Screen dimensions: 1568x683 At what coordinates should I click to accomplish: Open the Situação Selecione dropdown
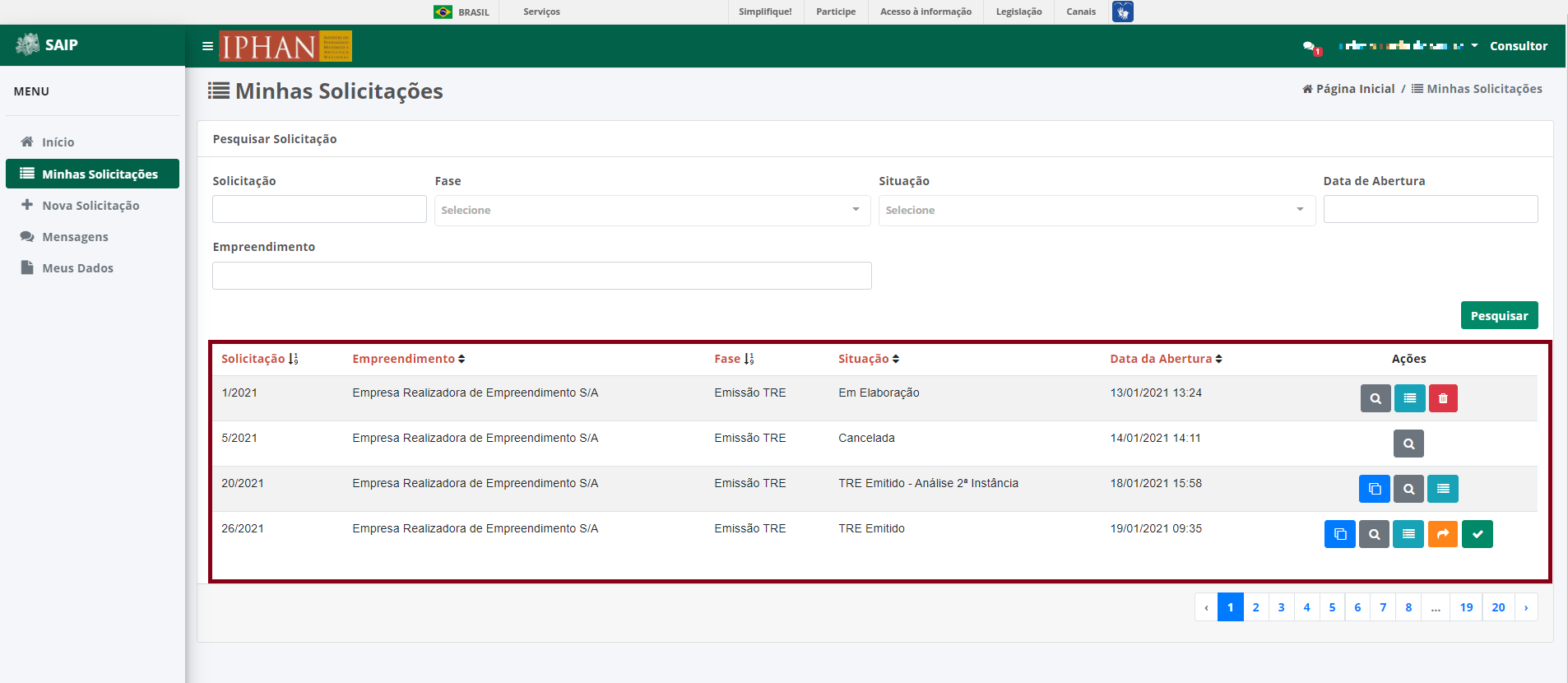(1097, 210)
